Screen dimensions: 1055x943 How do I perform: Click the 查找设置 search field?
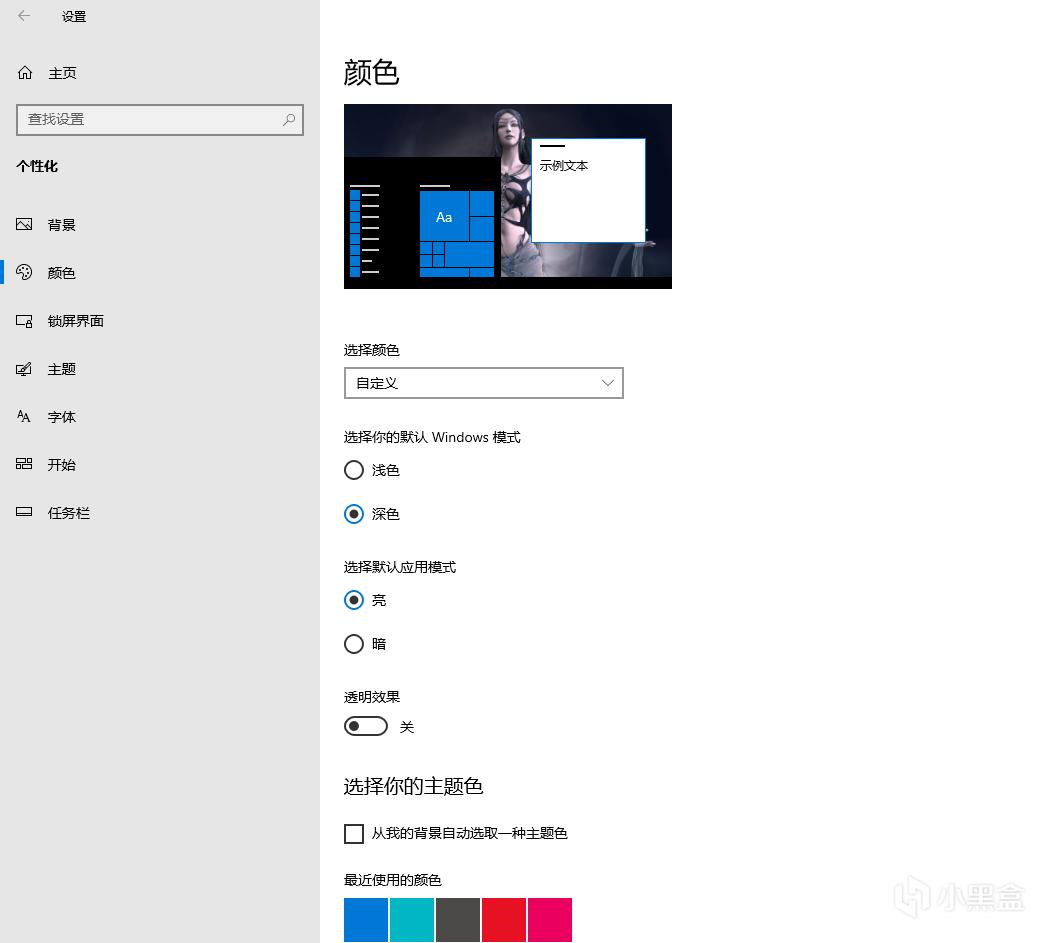pyautogui.click(x=160, y=120)
